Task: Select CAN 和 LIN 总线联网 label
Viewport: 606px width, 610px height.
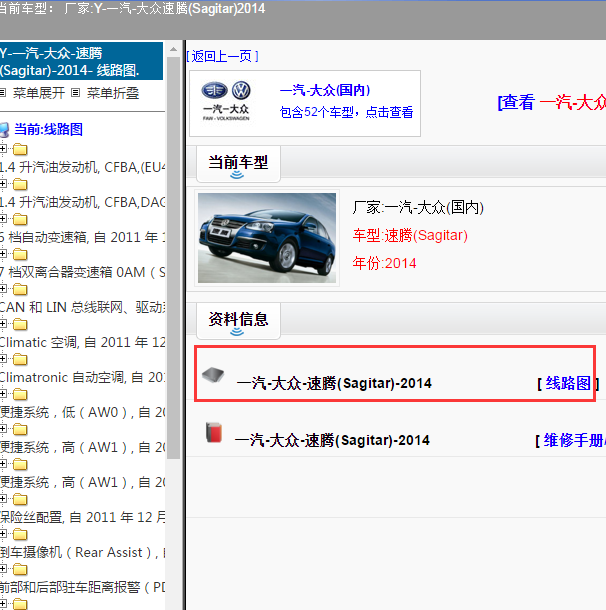Action: 82,307
